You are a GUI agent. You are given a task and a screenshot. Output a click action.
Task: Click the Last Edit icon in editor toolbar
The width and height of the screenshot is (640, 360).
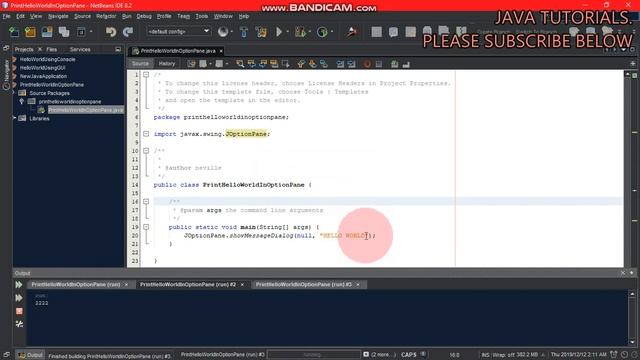[x=191, y=64]
